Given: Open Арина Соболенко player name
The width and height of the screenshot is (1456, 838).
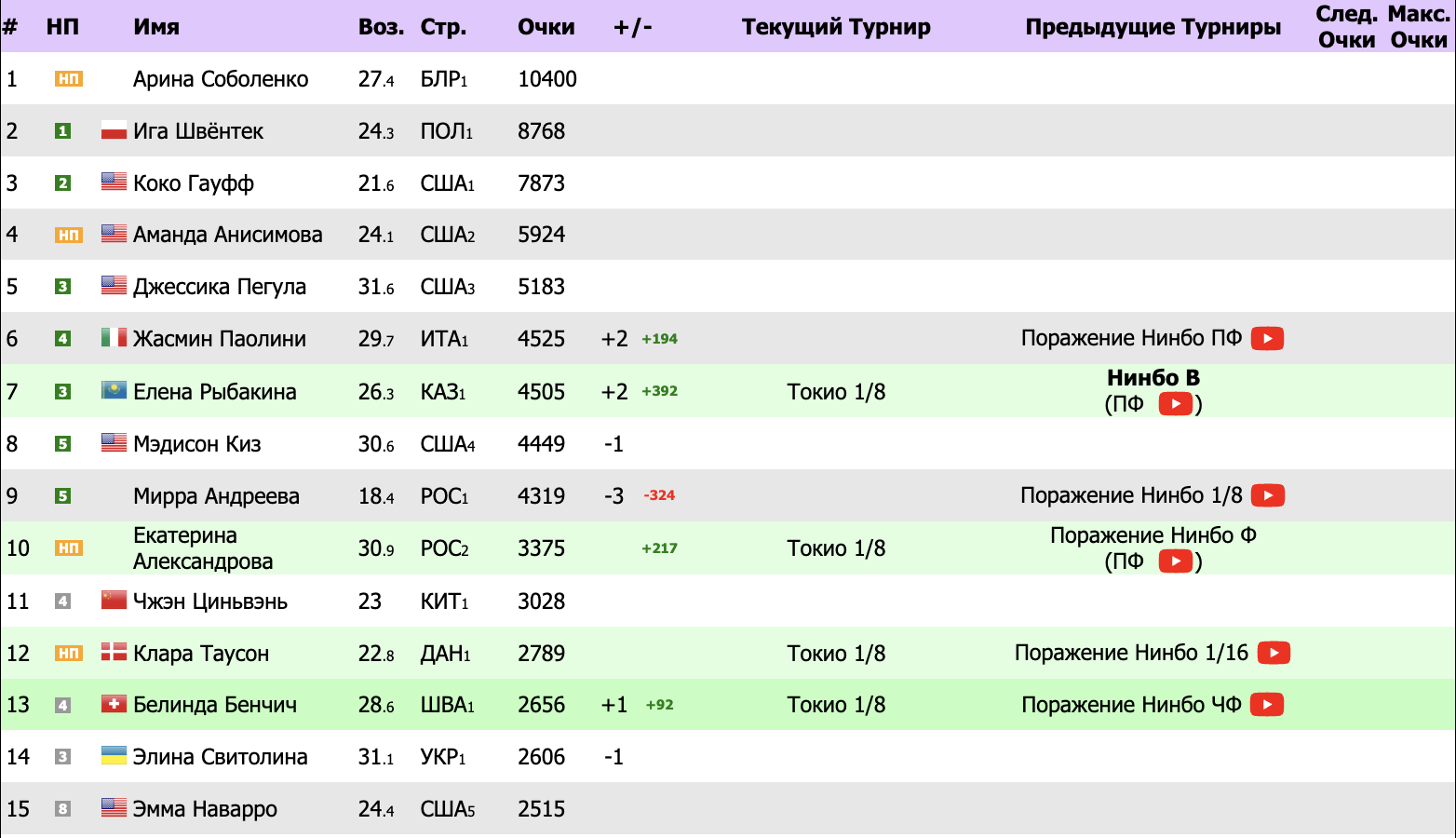Looking at the screenshot, I should 221,79.
